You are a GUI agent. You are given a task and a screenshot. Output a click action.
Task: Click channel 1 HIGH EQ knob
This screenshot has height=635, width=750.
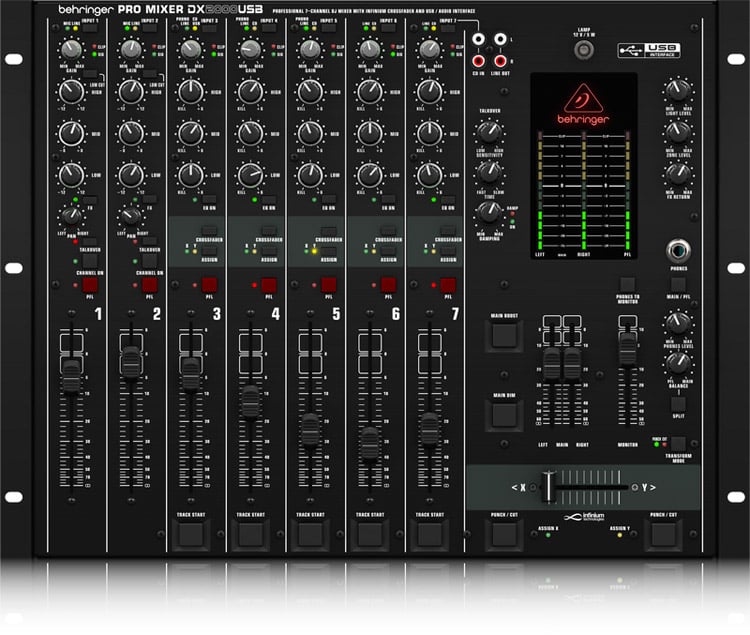[71, 91]
